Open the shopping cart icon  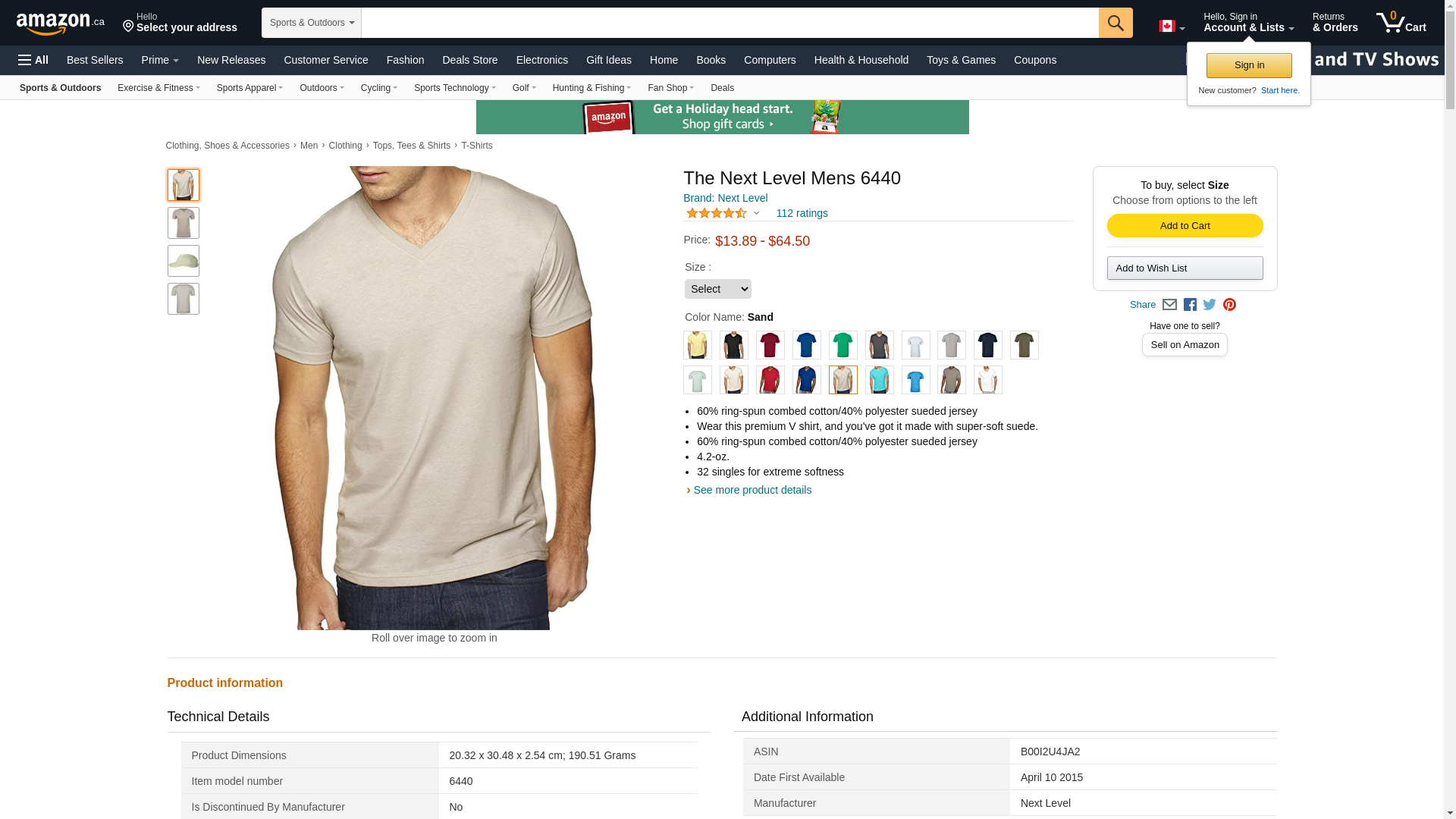pyautogui.click(x=1401, y=23)
